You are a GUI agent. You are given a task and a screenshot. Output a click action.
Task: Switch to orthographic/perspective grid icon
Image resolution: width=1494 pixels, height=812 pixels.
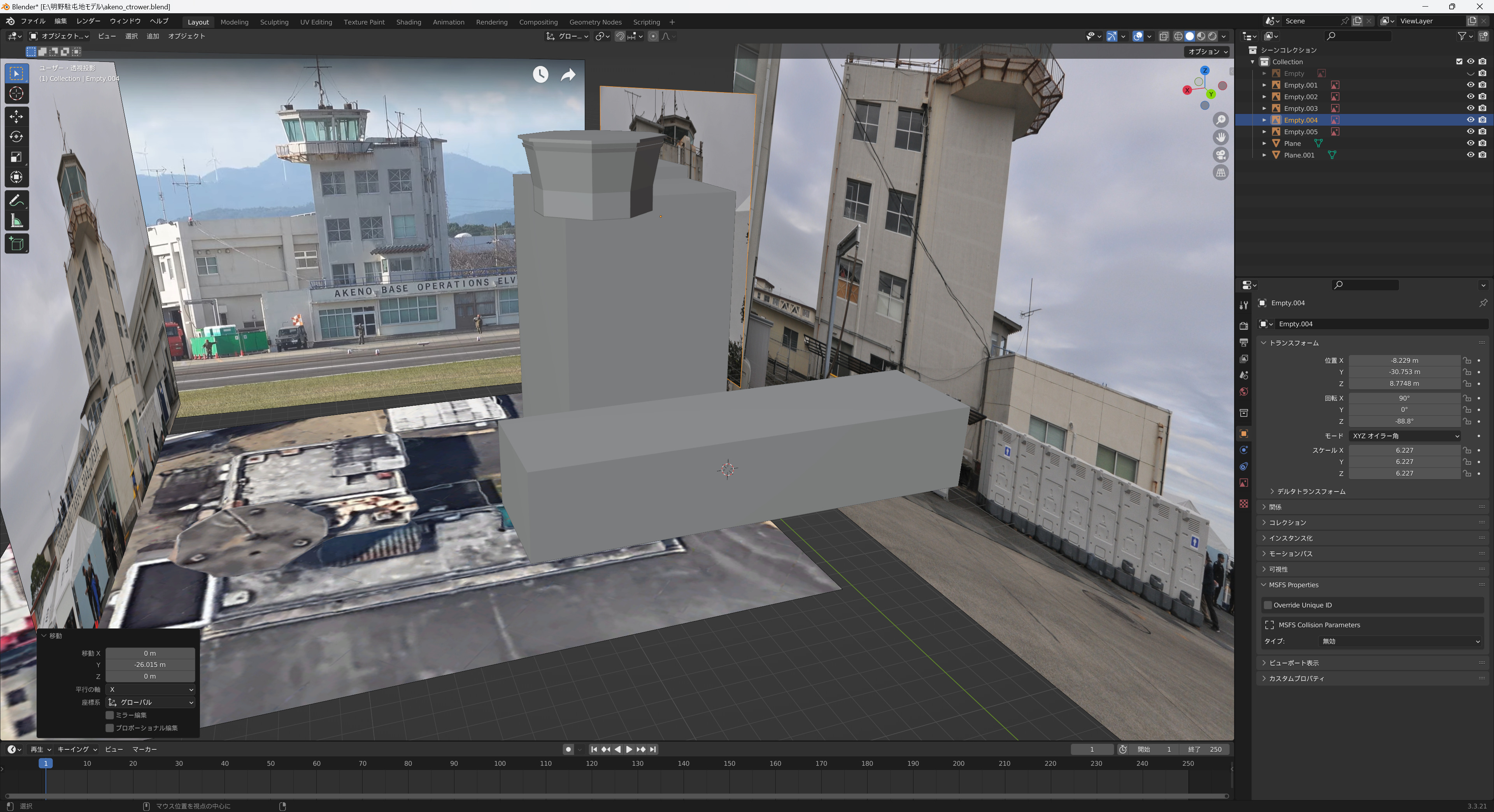[x=1221, y=173]
